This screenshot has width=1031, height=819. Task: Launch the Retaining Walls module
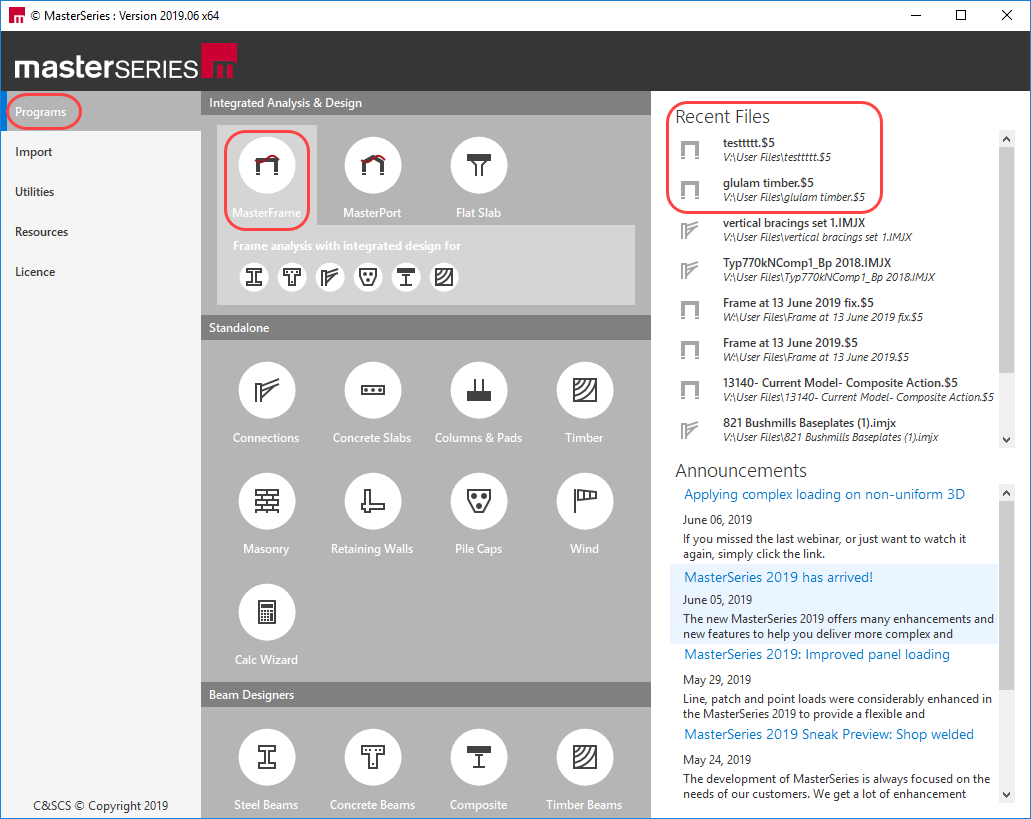372,502
